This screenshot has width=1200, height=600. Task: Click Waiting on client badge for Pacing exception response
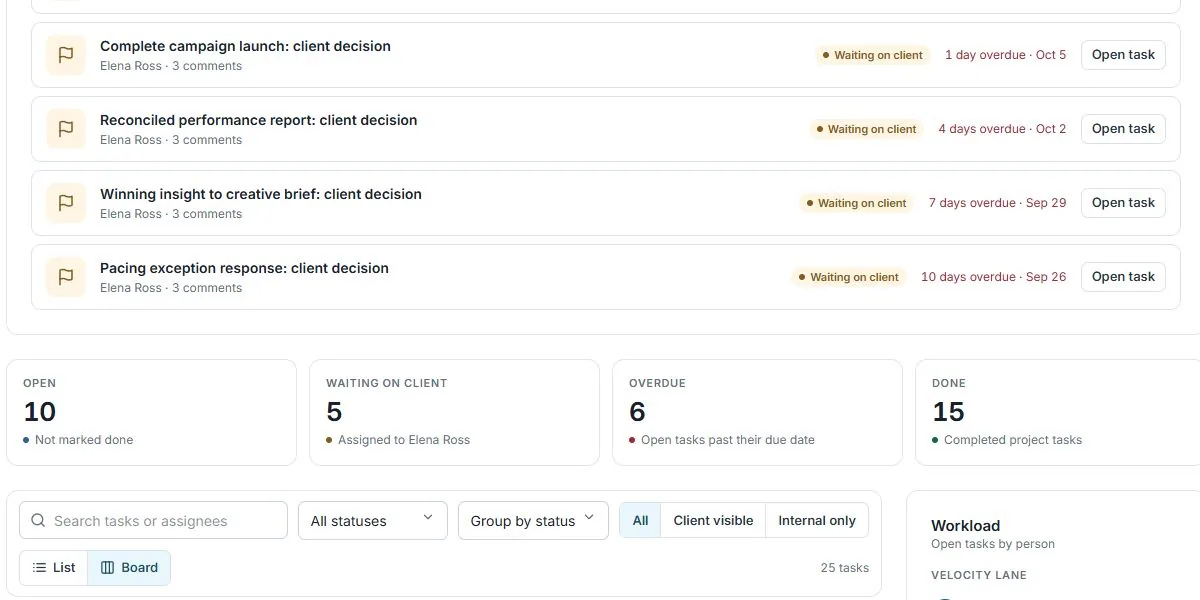(x=848, y=277)
